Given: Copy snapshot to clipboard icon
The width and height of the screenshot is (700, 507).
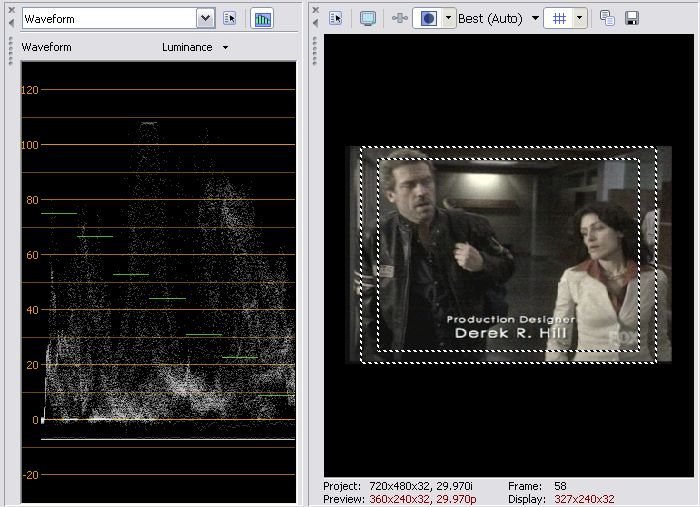Looking at the screenshot, I should 607,18.
